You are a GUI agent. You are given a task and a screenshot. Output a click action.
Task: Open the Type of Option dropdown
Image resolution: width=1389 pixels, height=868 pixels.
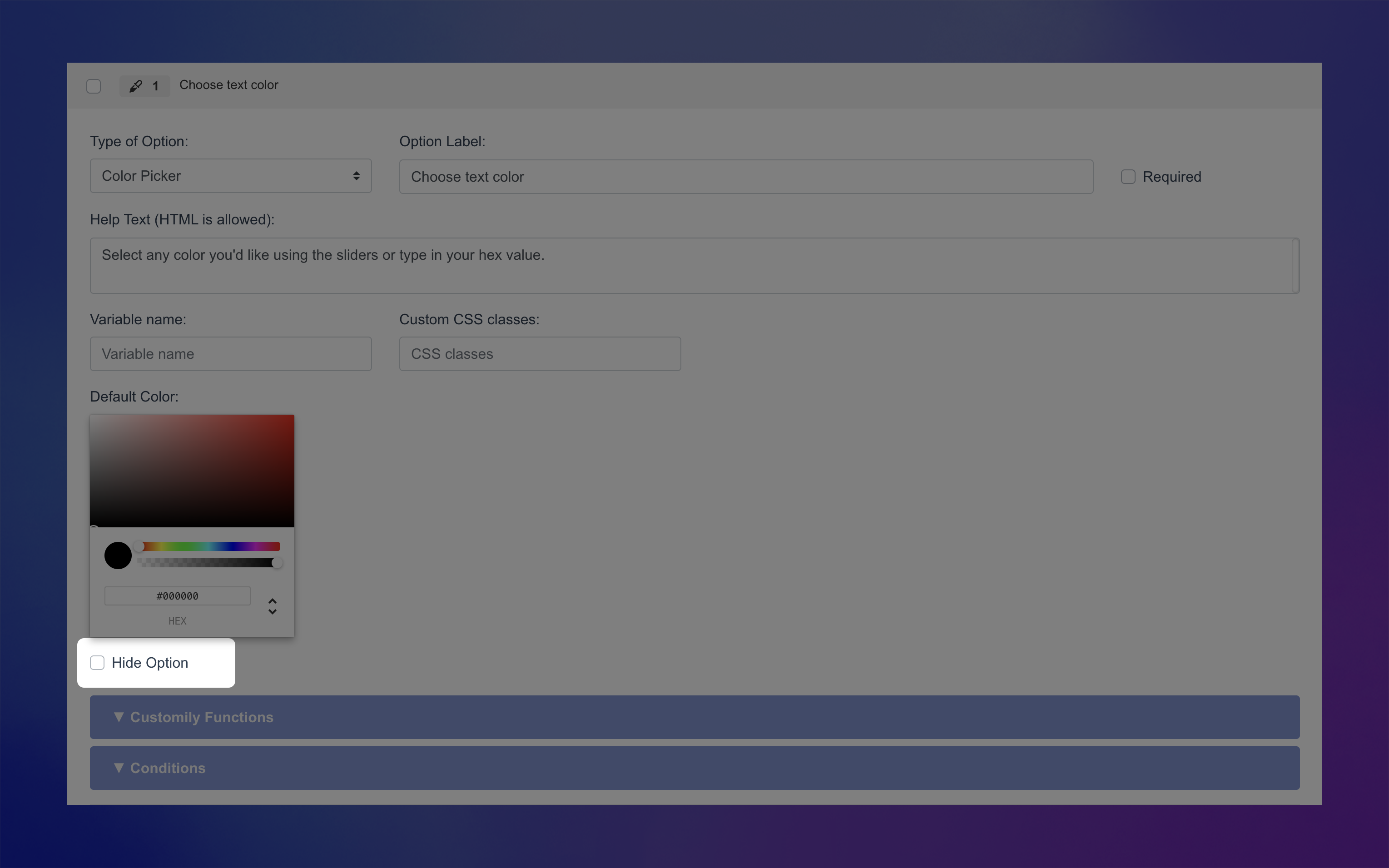pyautogui.click(x=230, y=176)
